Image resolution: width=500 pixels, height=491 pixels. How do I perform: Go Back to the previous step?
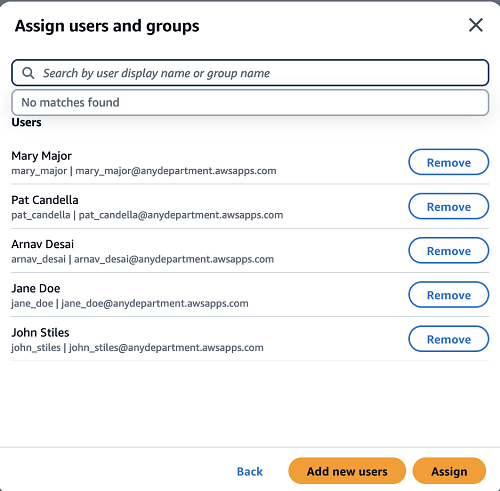click(250, 471)
